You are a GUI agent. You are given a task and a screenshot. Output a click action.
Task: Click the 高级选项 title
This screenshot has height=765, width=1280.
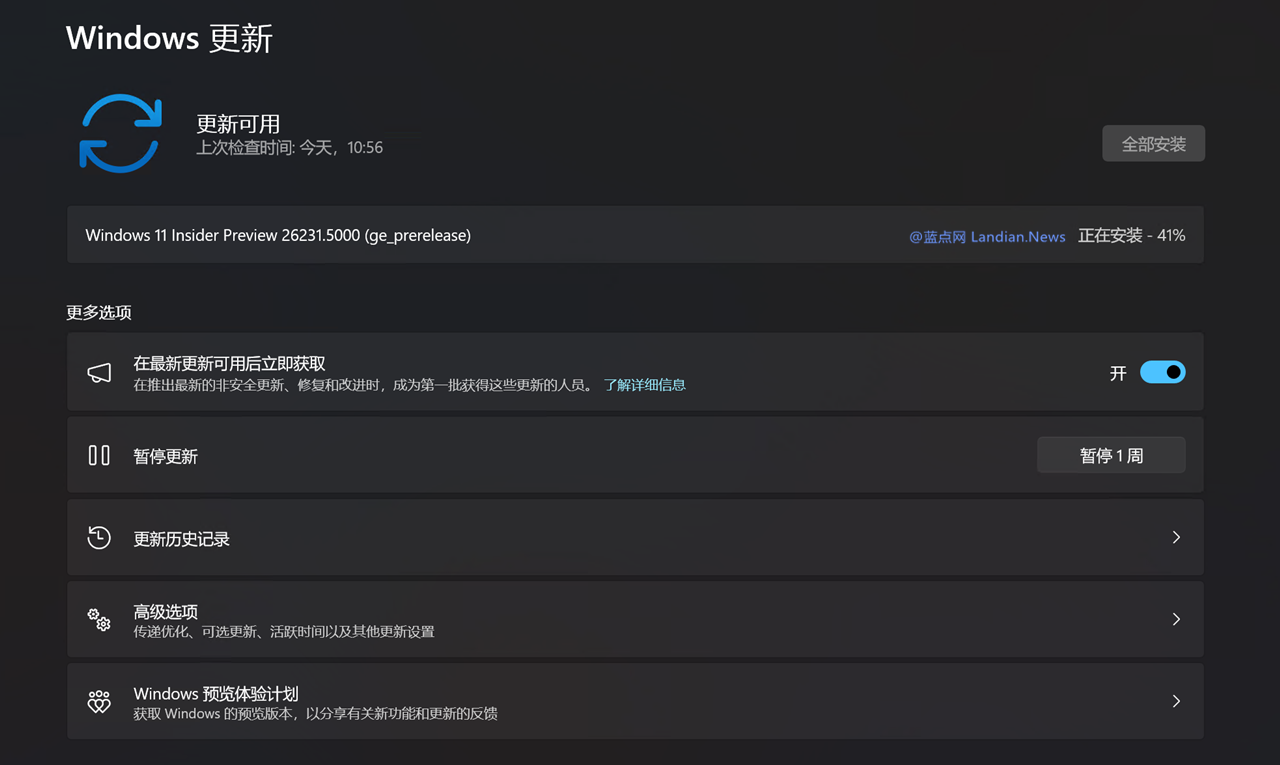pyautogui.click(x=166, y=611)
